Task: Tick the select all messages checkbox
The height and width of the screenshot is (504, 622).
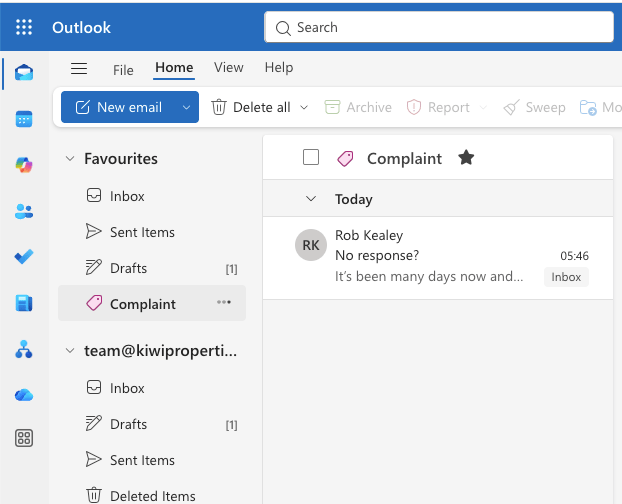Action: point(311,157)
